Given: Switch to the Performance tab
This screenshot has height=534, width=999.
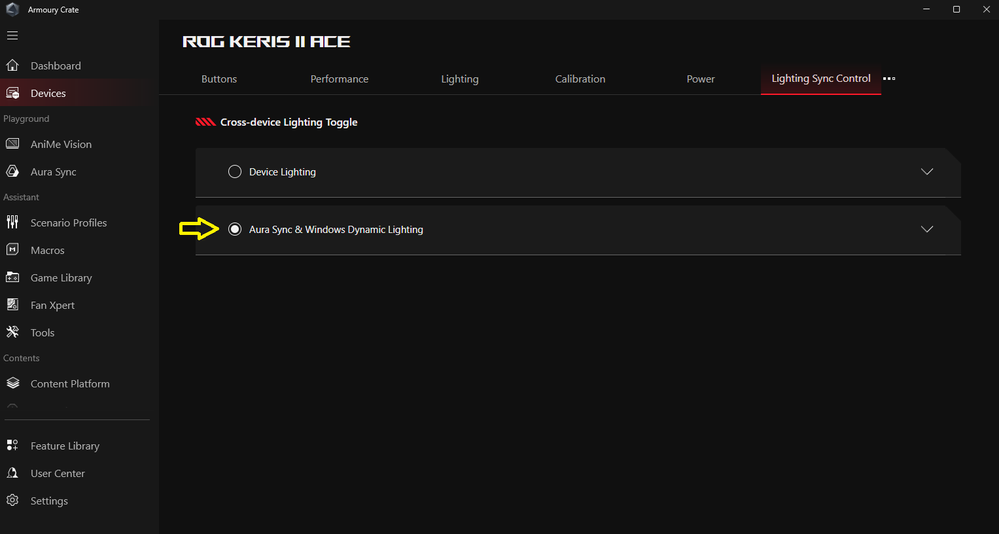Looking at the screenshot, I should [x=339, y=79].
